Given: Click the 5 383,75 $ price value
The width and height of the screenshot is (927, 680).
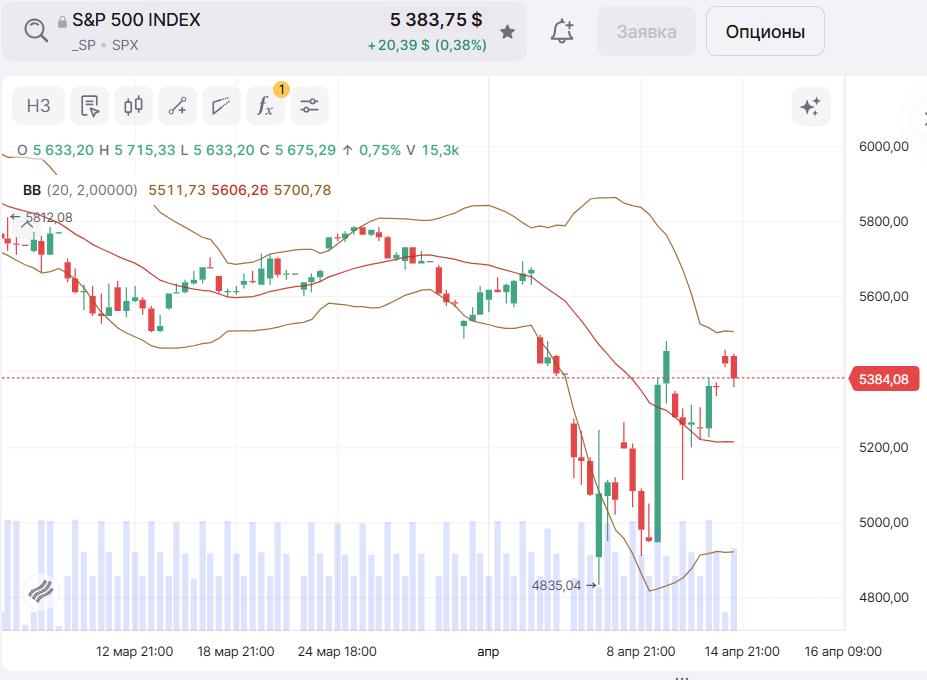Looking at the screenshot, I should coord(436,20).
